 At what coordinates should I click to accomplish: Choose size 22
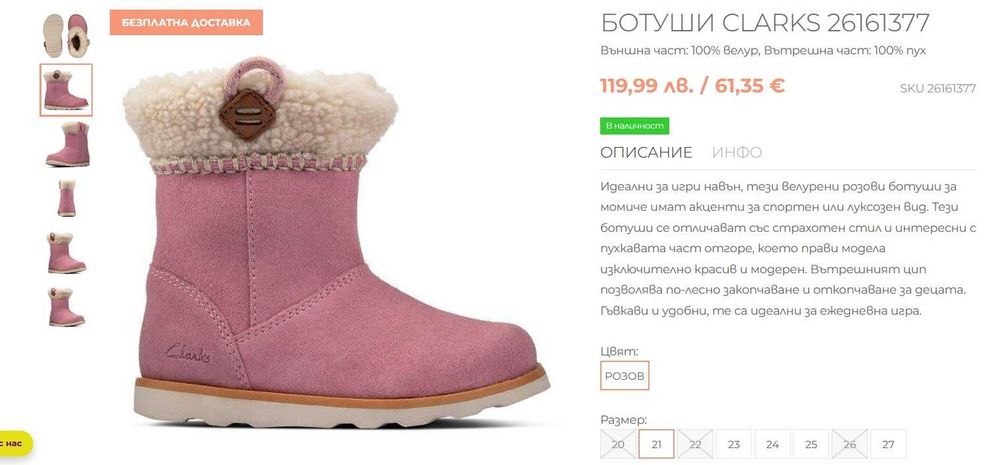695,445
